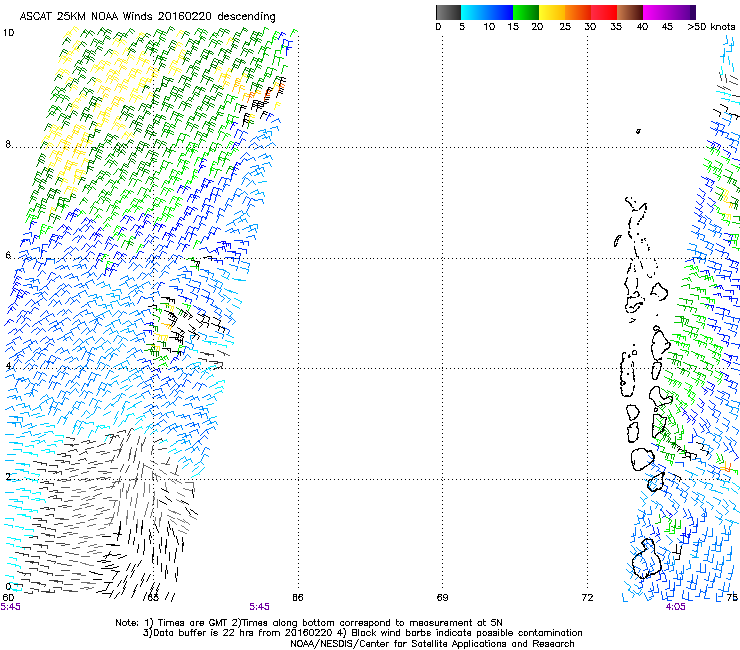Click the 'NOAA/NESDIS/Center for Satellite Applications and Research' credit line
The width and height of the screenshot is (740, 650).
click(432, 644)
